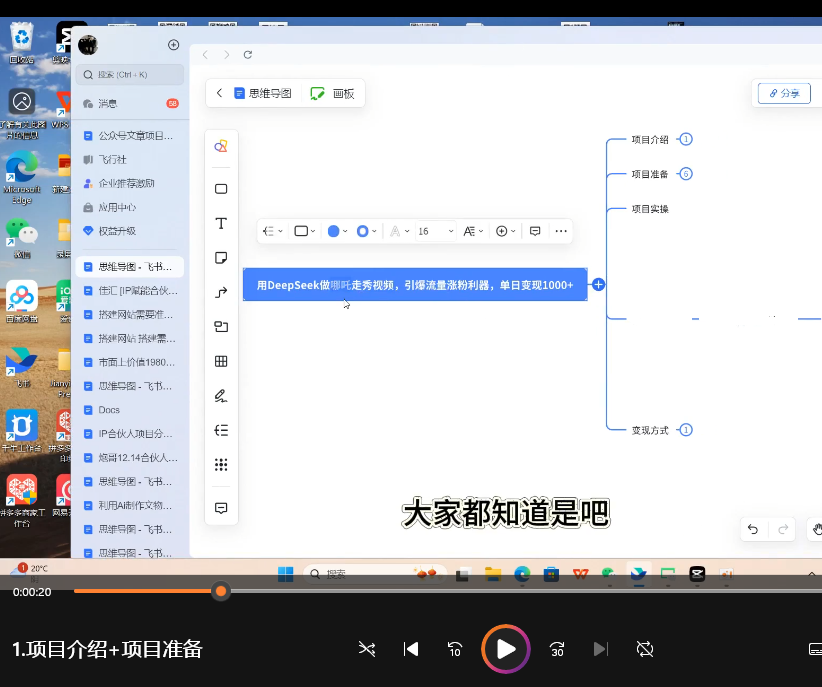The height and width of the screenshot is (687, 822).
Task: Add comment from floating node toolbar
Action: click(535, 231)
